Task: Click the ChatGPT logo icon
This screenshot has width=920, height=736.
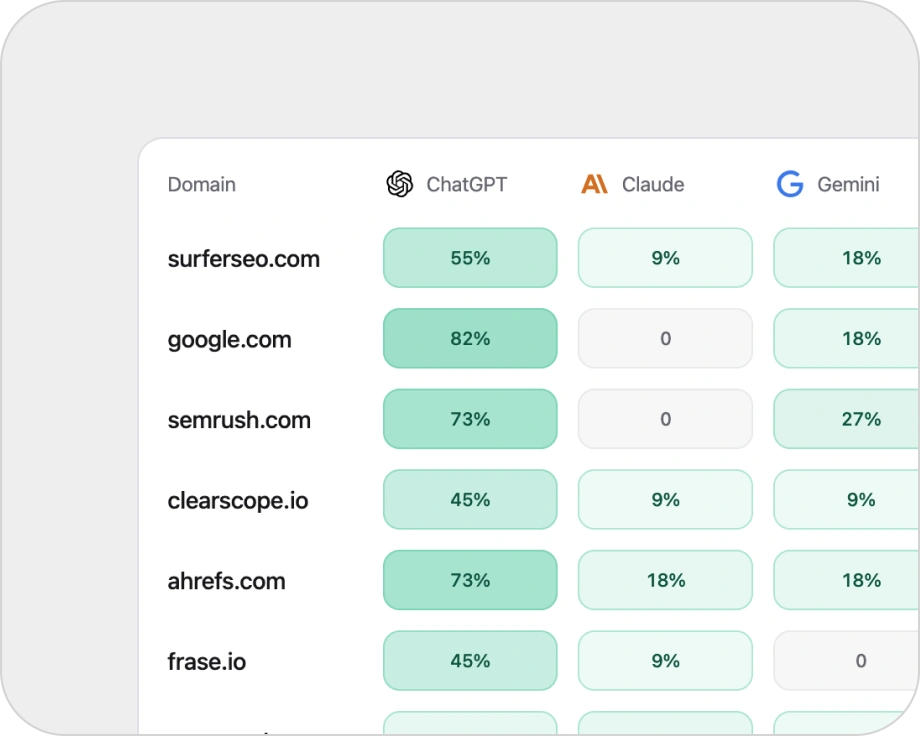Action: pyautogui.click(x=400, y=184)
